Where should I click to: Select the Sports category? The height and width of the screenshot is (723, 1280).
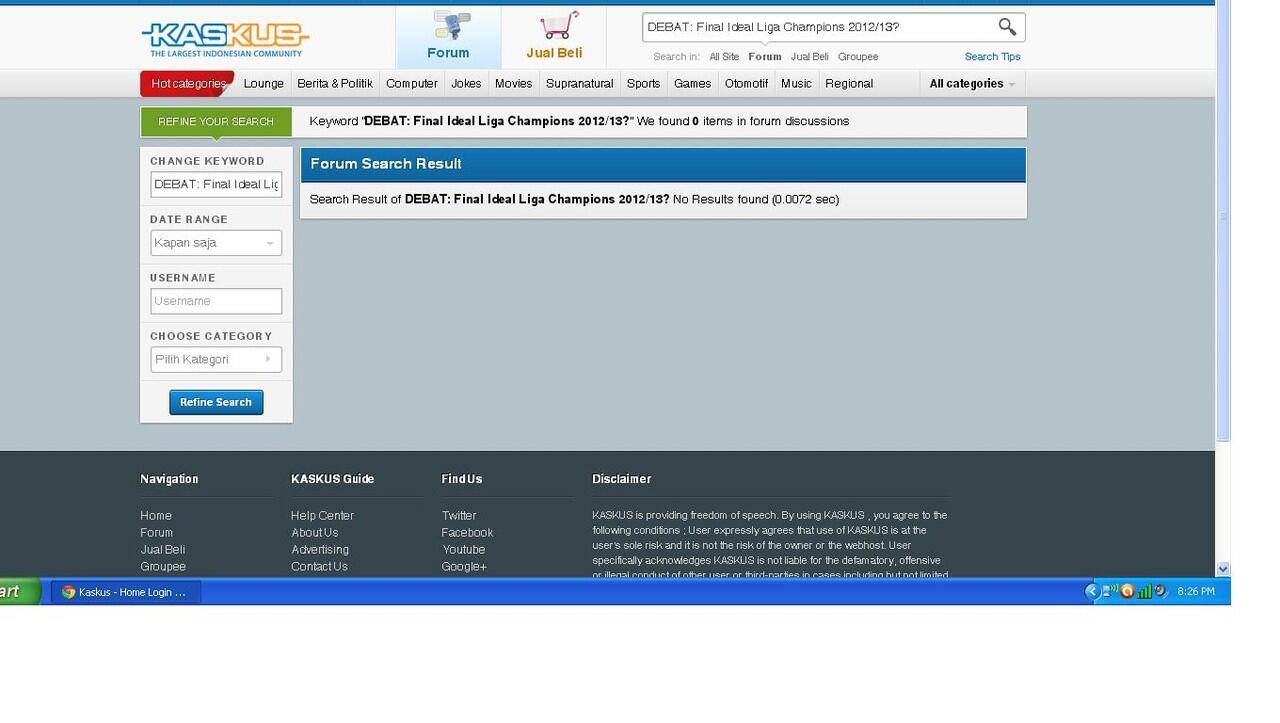click(644, 84)
